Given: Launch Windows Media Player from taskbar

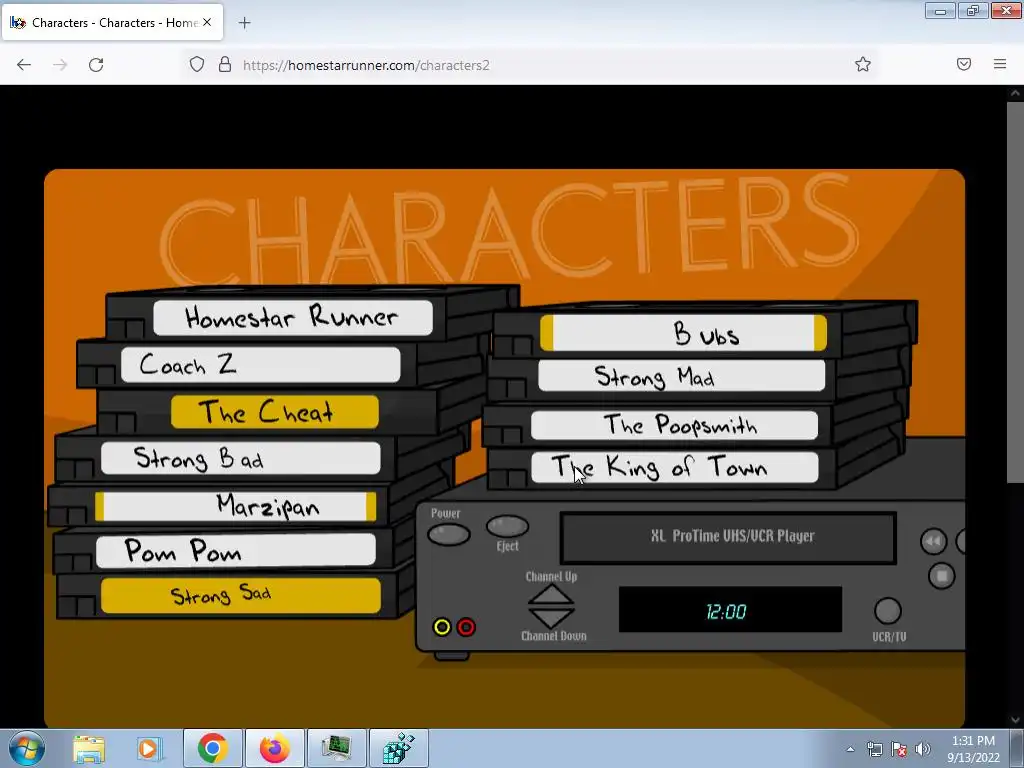Looking at the screenshot, I should pyautogui.click(x=150, y=748).
